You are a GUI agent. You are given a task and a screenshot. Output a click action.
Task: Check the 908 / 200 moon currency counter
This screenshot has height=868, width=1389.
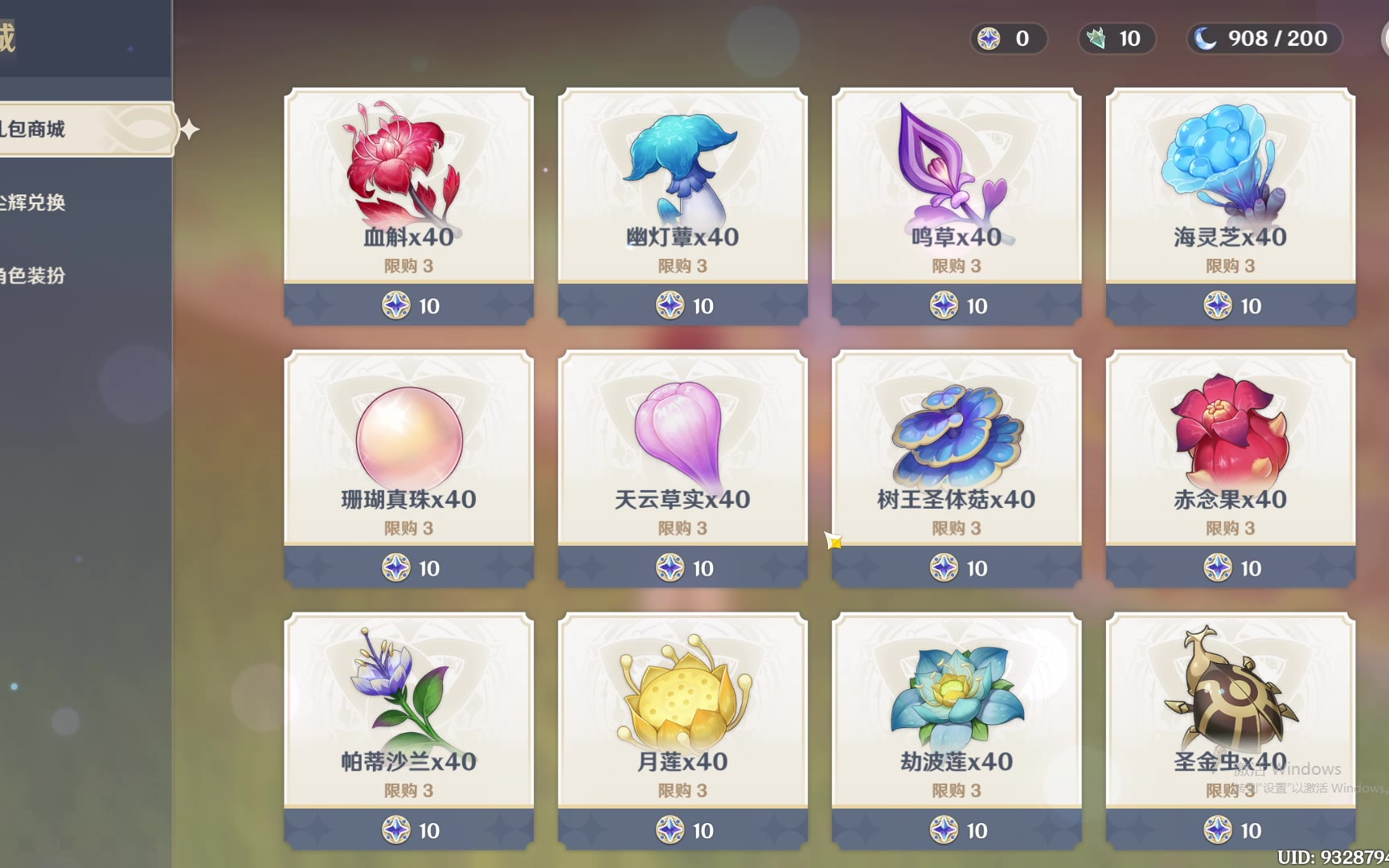(1264, 38)
